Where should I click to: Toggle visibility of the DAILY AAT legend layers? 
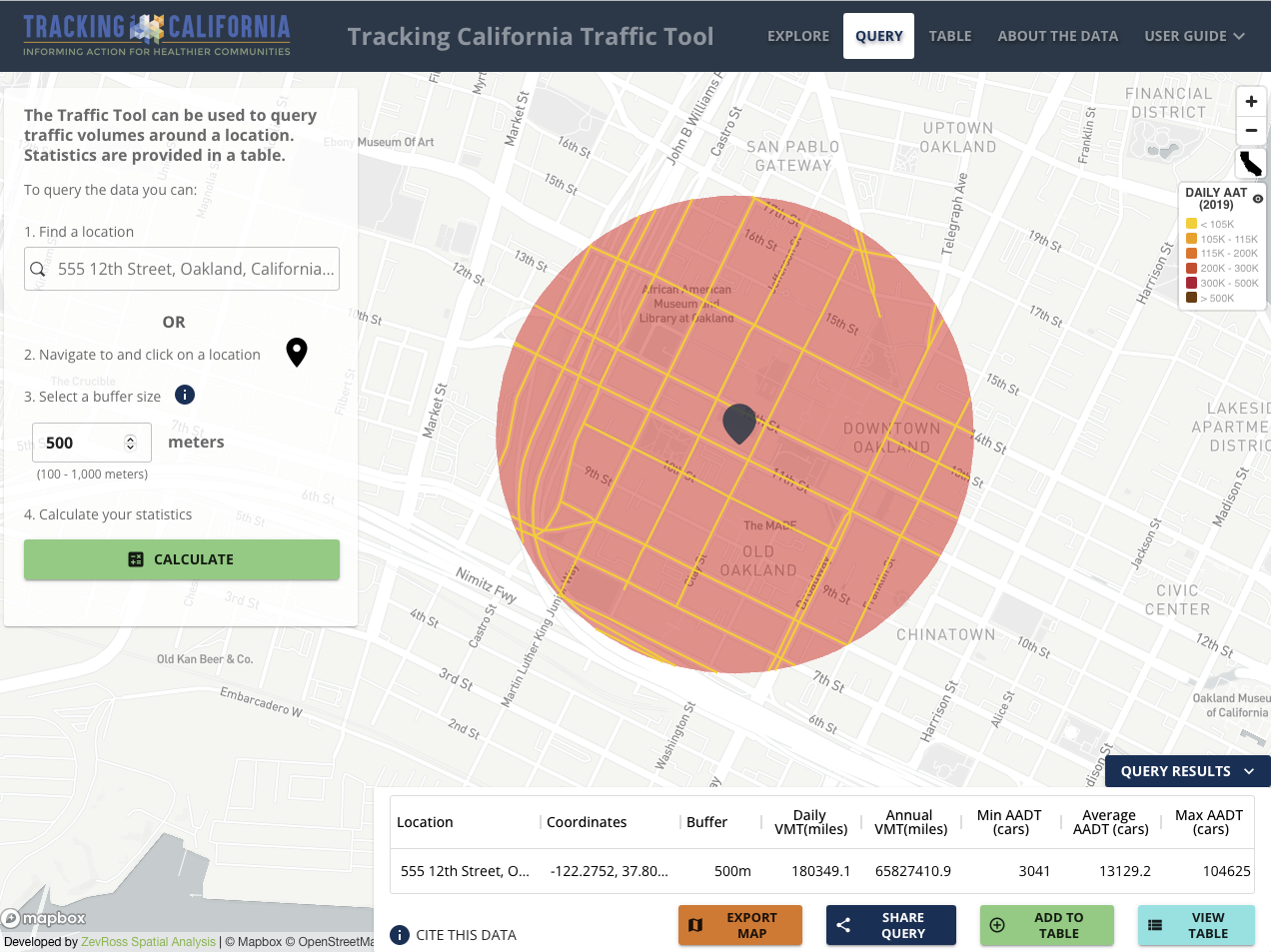click(x=1256, y=198)
